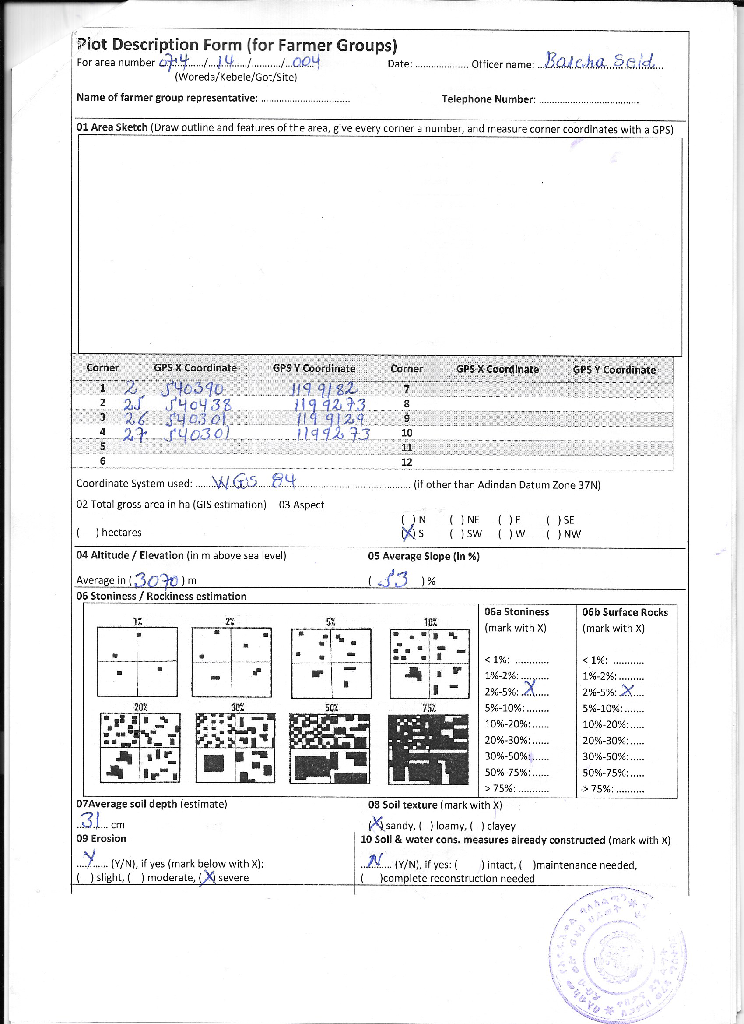Click the altitude value '3070'
This screenshot has width=744, height=1024.
coord(157,579)
